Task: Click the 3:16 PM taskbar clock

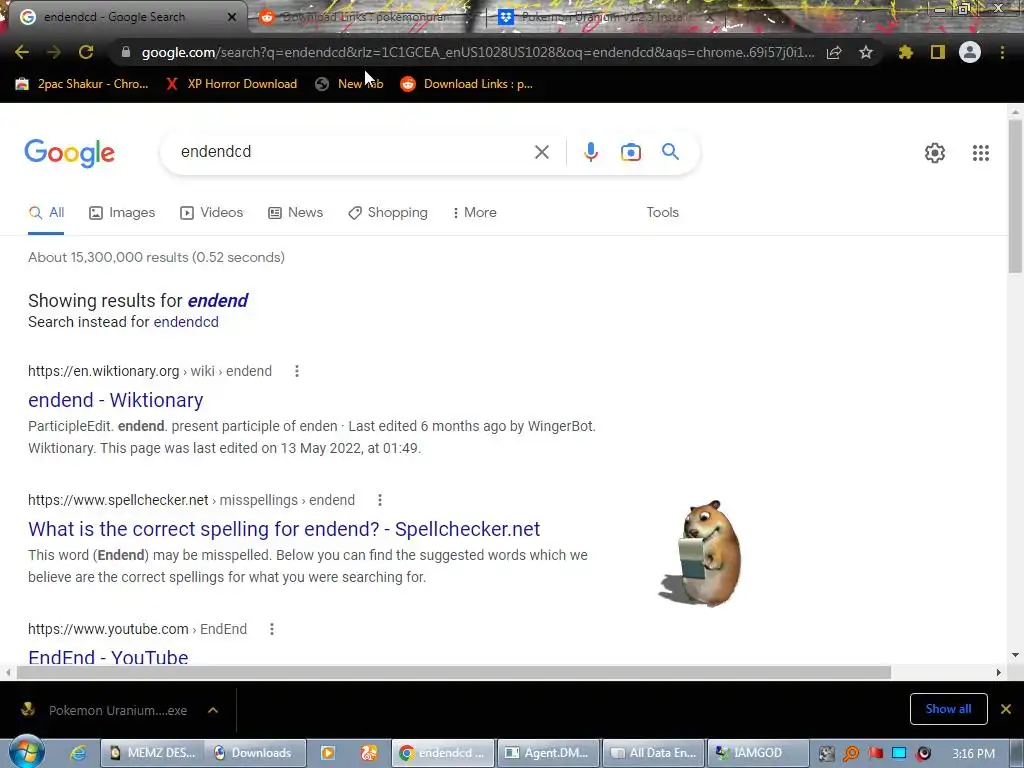Action: pyautogui.click(x=973, y=754)
